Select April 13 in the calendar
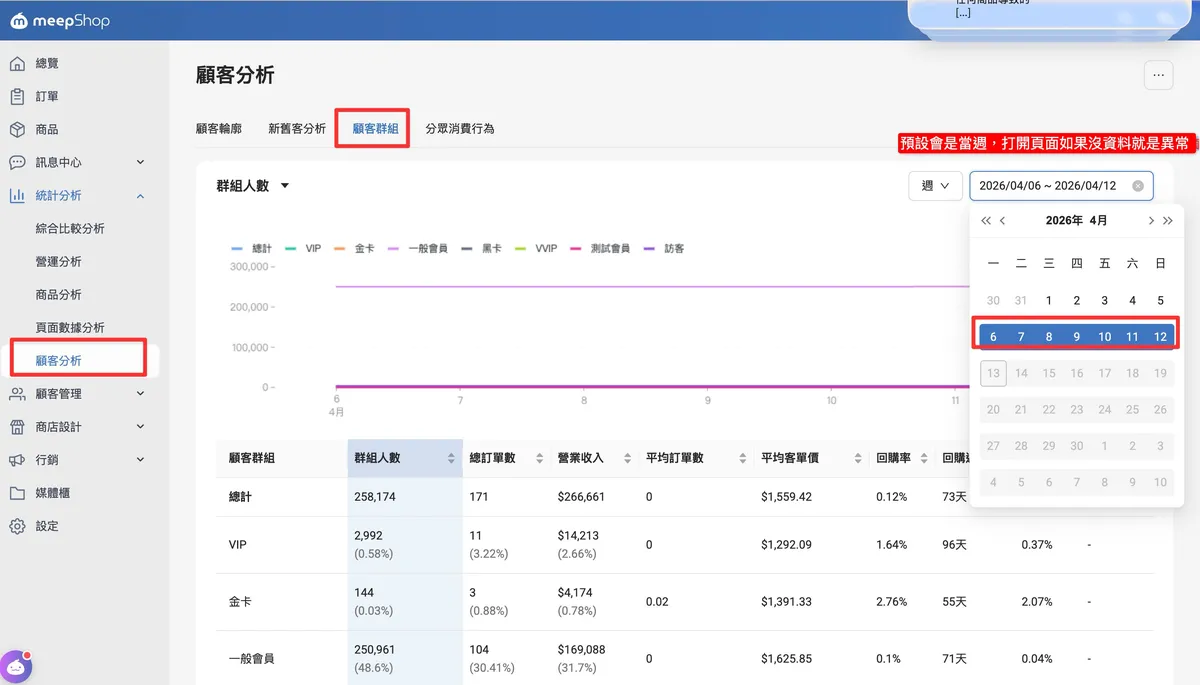The width and height of the screenshot is (1200, 685). (993, 373)
